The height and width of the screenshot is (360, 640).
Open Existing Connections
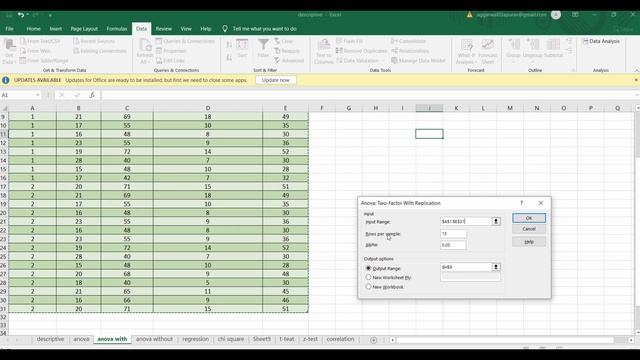pos(100,51)
